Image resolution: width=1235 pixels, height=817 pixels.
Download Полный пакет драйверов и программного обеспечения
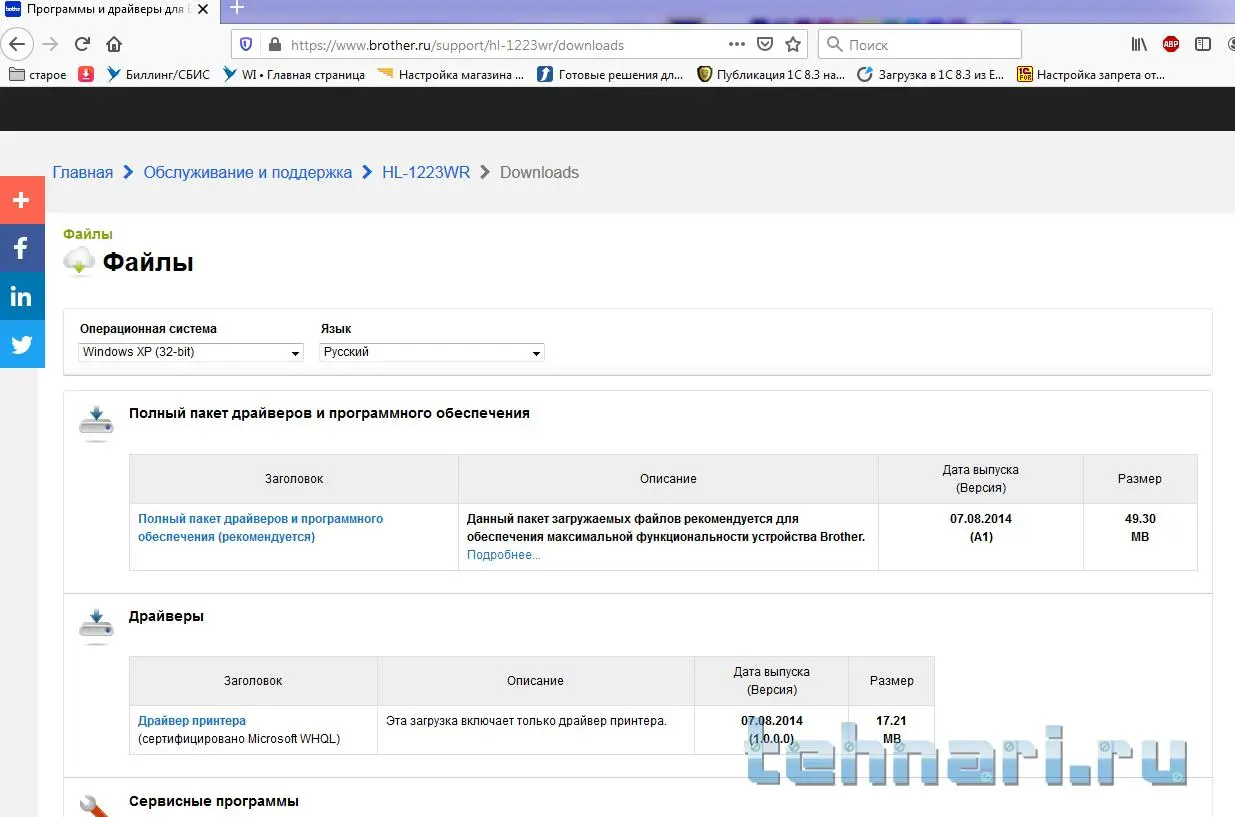point(261,528)
